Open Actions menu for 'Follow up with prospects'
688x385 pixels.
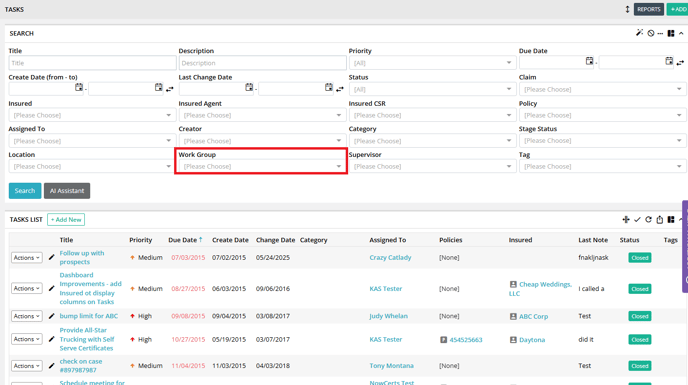[27, 258]
